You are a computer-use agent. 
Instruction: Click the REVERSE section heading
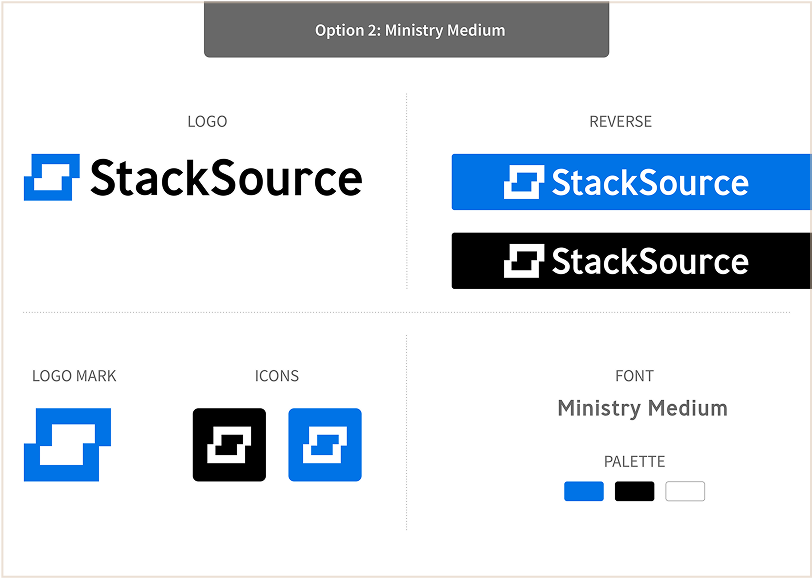click(x=620, y=122)
